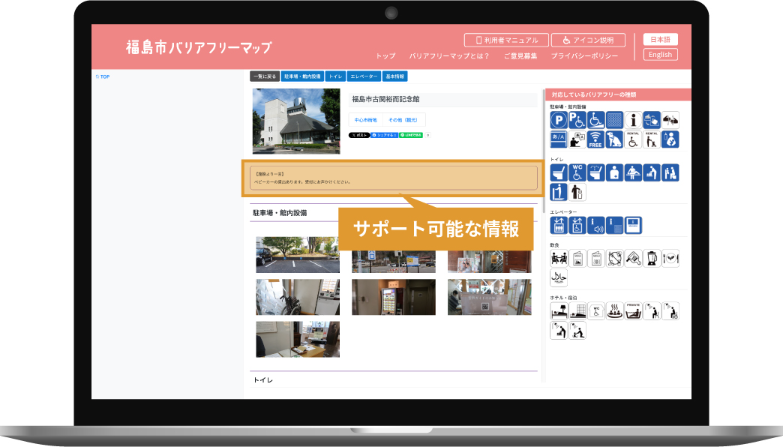
Task: Click the TOP breadcrumb link
Action: (103, 77)
